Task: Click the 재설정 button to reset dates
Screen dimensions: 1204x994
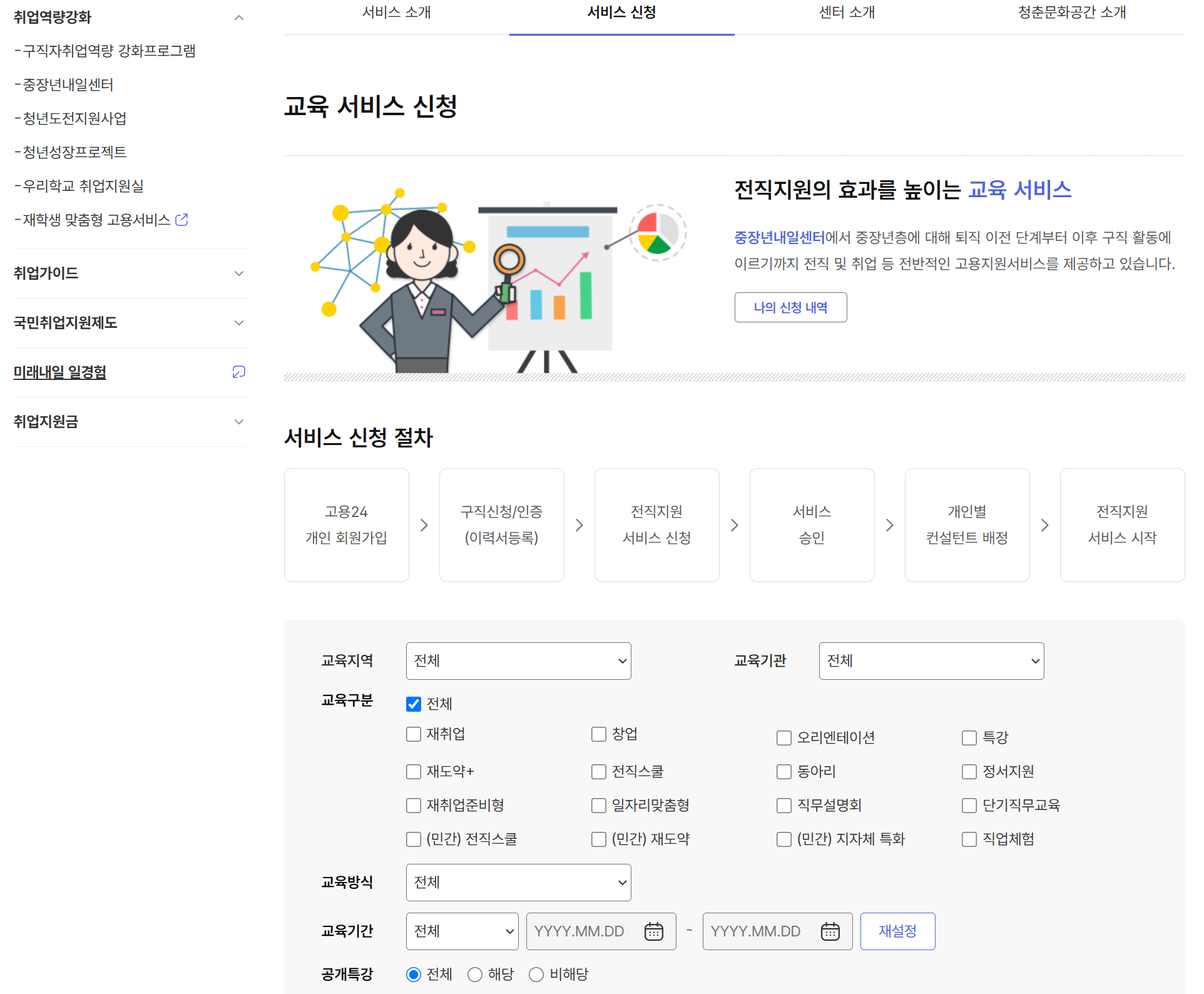Action: [x=897, y=931]
